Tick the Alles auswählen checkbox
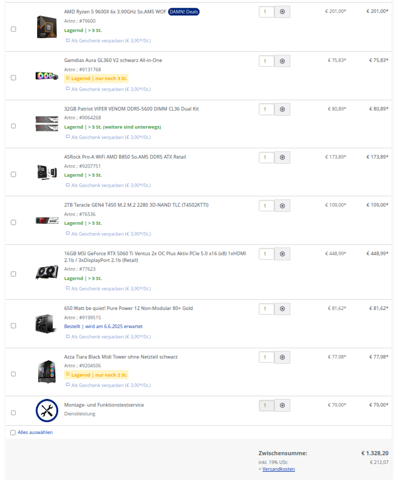This screenshot has height=480, width=395. point(13,433)
